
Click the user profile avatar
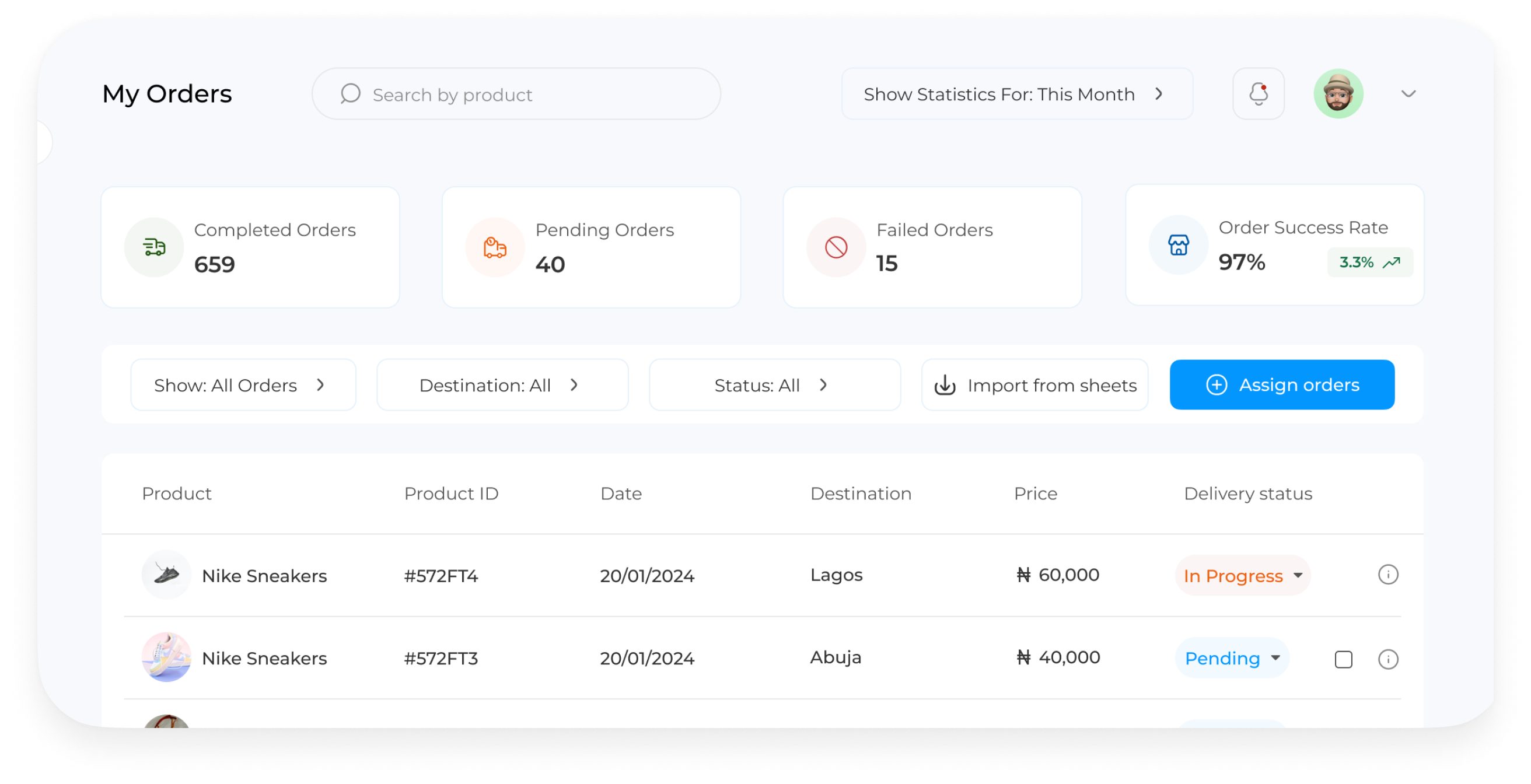click(x=1338, y=94)
